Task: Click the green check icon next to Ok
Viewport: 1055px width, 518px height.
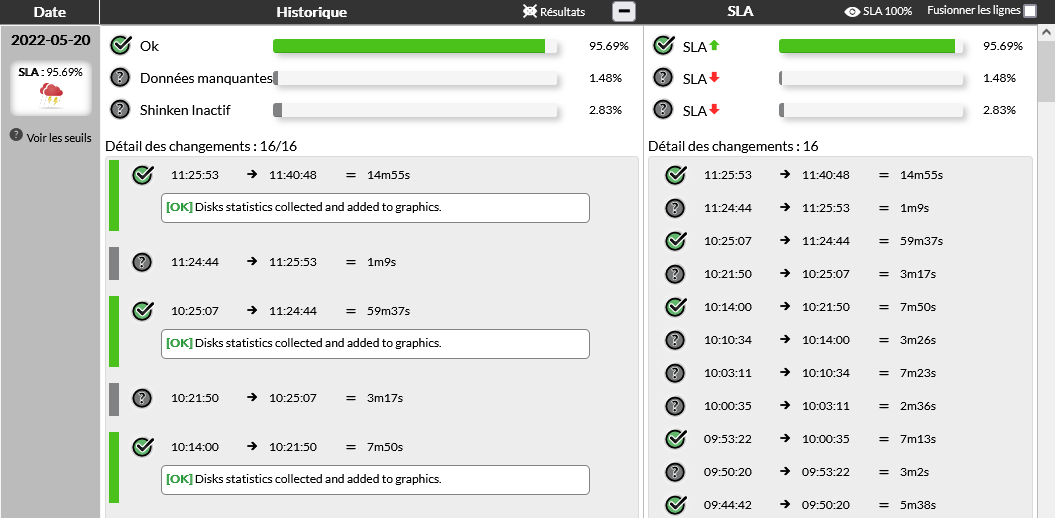Action: click(121, 46)
